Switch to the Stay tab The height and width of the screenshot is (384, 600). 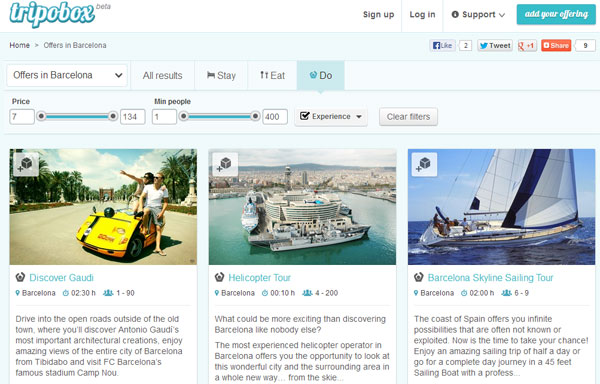(221, 75)
